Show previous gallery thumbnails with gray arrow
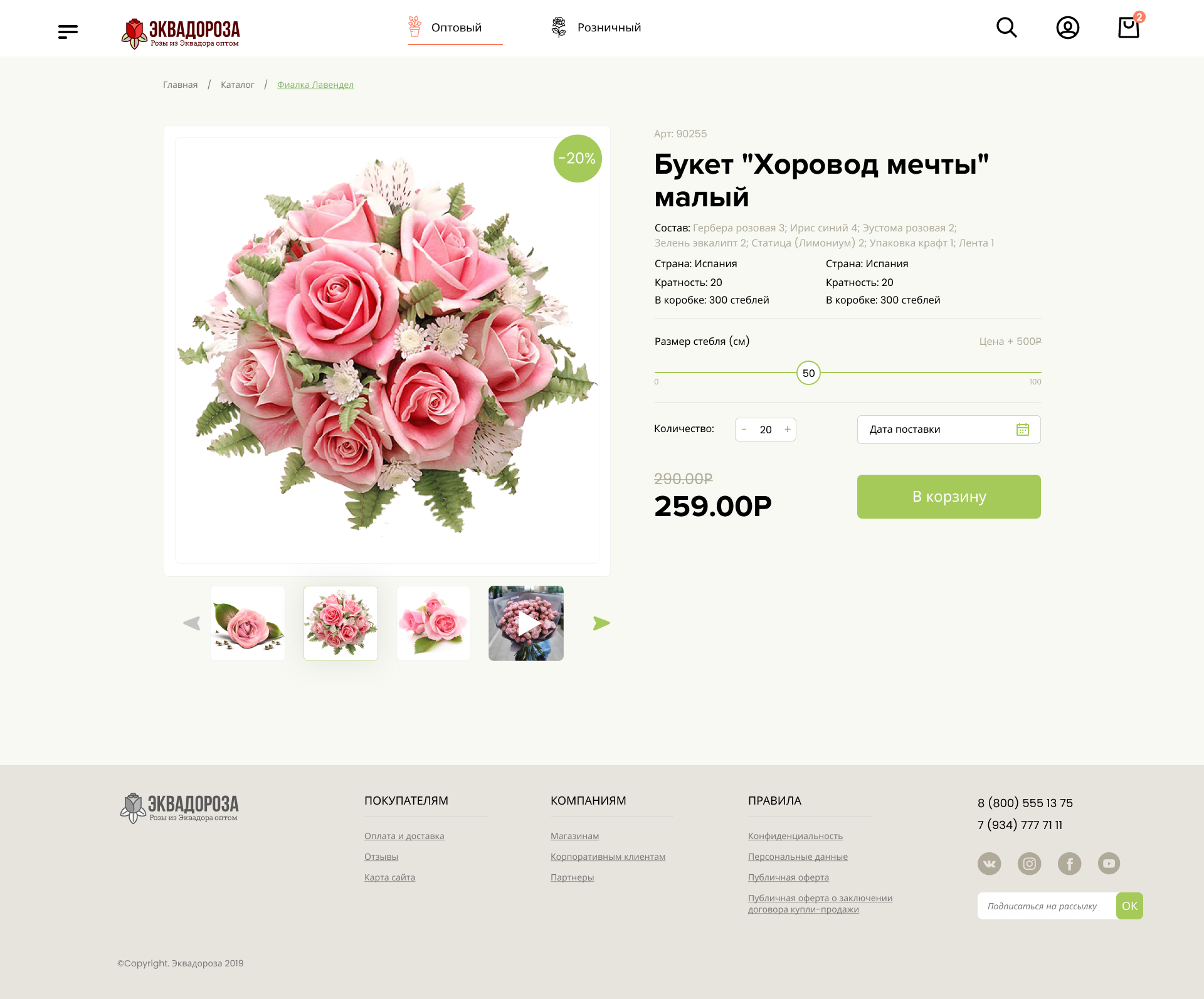Screen dimensions: 1204x999 point(191,623)
